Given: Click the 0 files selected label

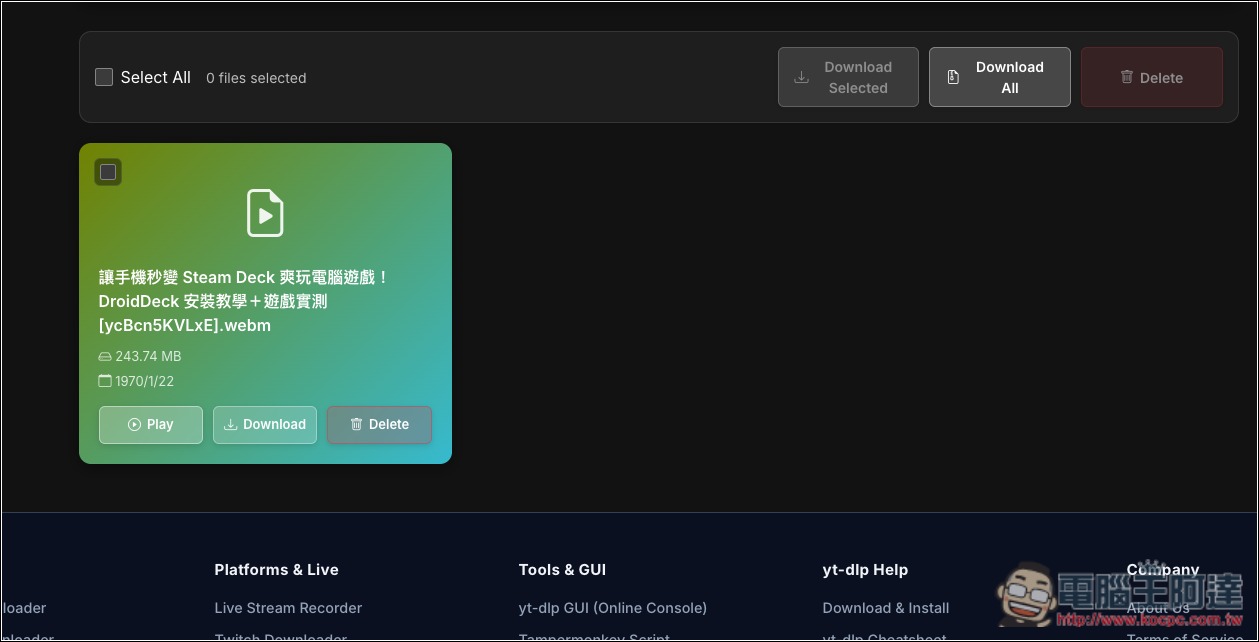Looking at the screenshot, I should (256, 78).
